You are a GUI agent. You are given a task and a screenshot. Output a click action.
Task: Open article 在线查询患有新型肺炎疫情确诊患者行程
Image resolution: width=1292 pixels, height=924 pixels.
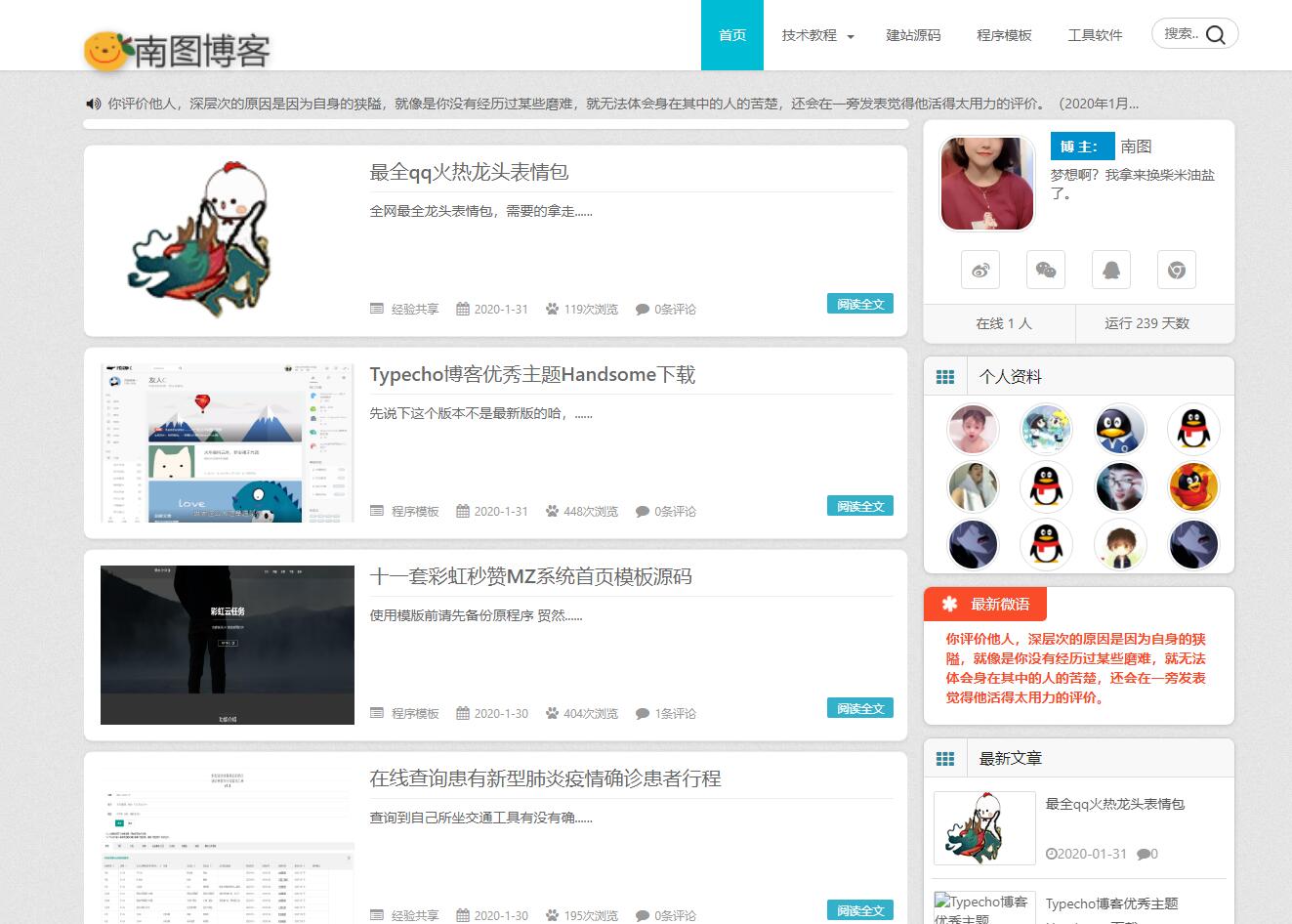point(545,778)
